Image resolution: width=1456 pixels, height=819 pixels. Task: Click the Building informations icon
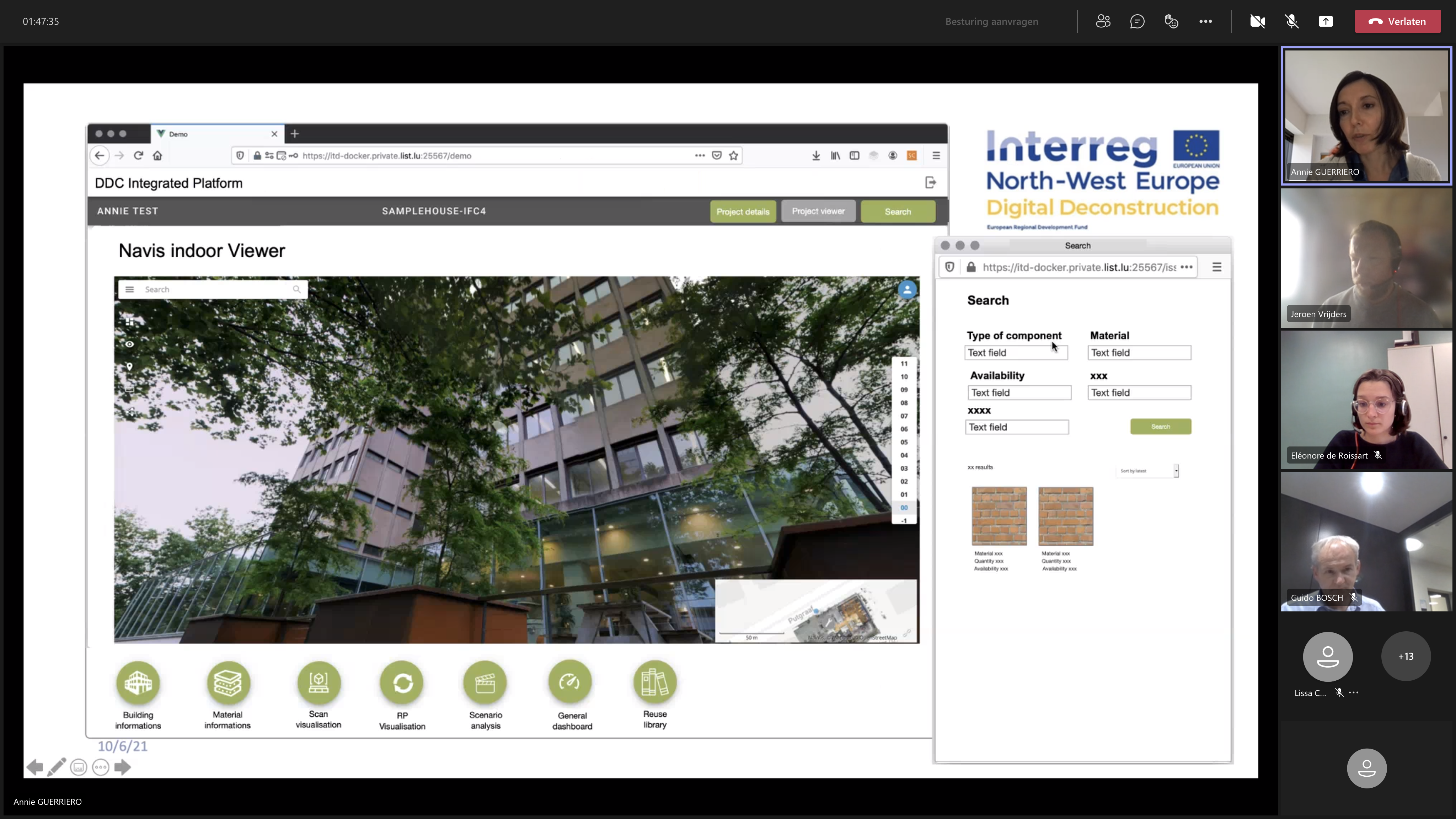point(138,682)
